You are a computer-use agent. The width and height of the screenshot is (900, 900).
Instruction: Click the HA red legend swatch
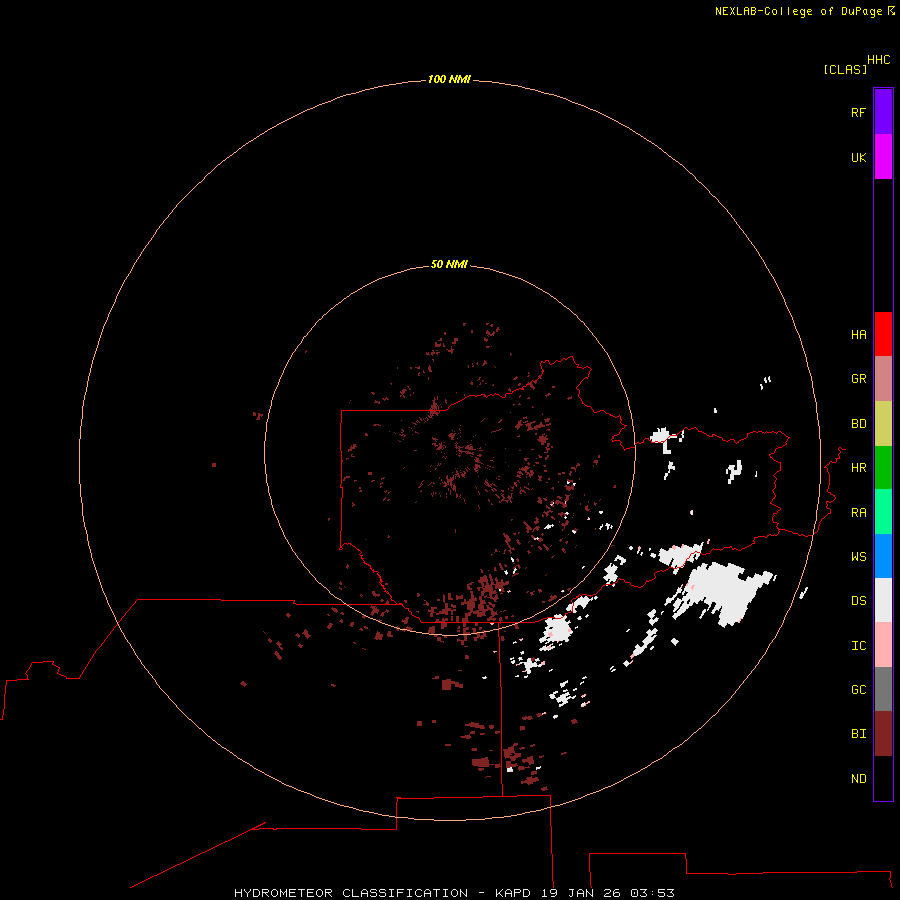click(883, 334)
